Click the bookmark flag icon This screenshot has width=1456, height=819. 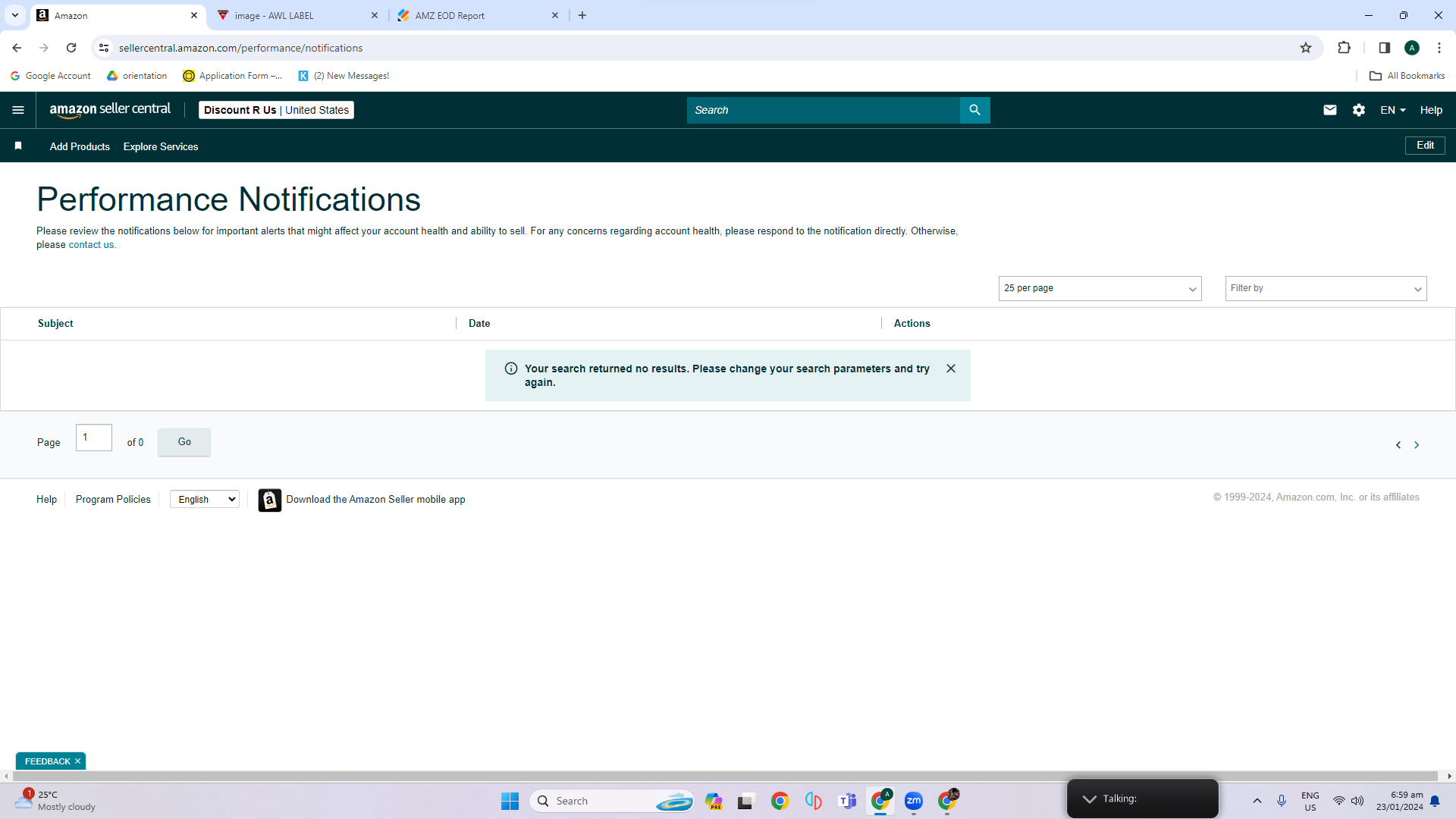[18, 146]
